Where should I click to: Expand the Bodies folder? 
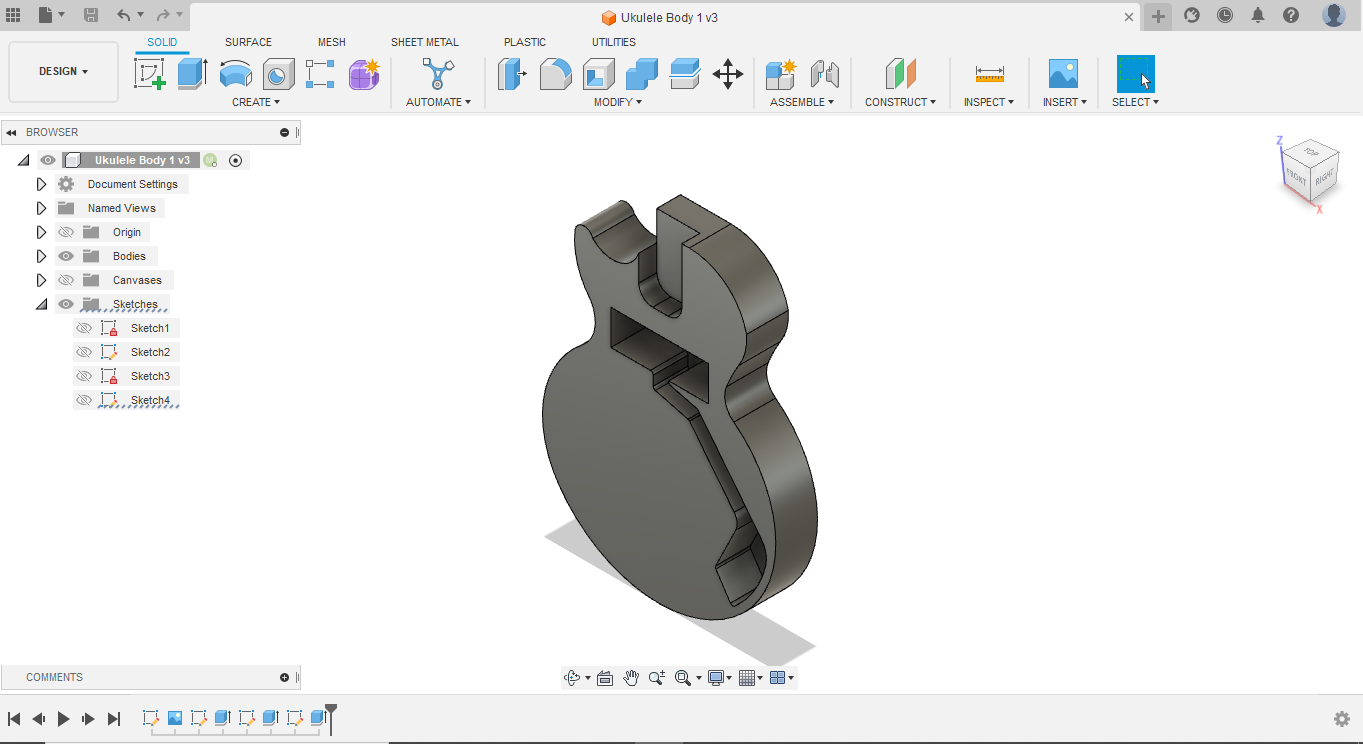click(x=41, y=256)
